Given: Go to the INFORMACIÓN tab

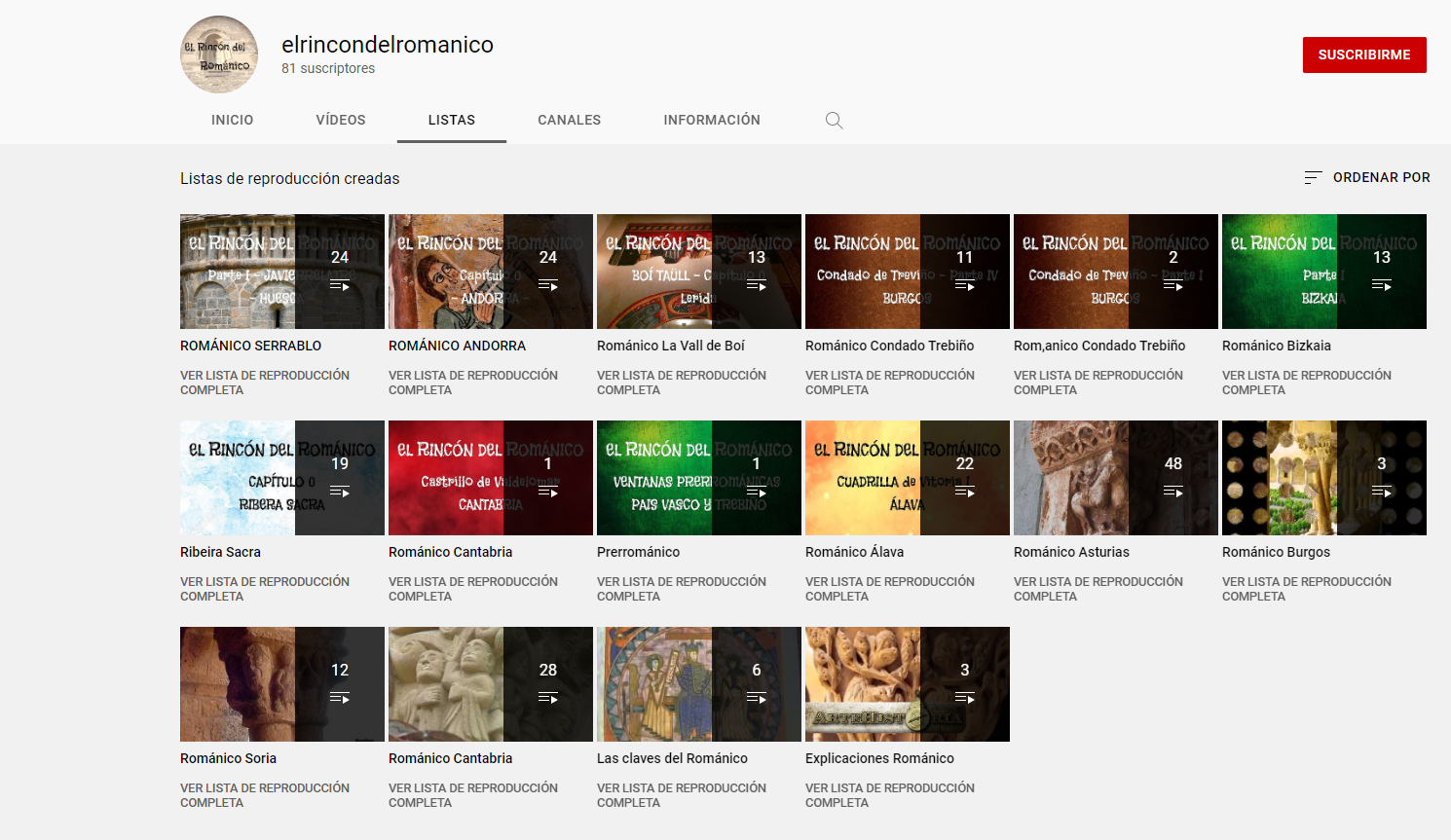Looking at the screenshot, I should pyautogui.click(x=712, y=120).
